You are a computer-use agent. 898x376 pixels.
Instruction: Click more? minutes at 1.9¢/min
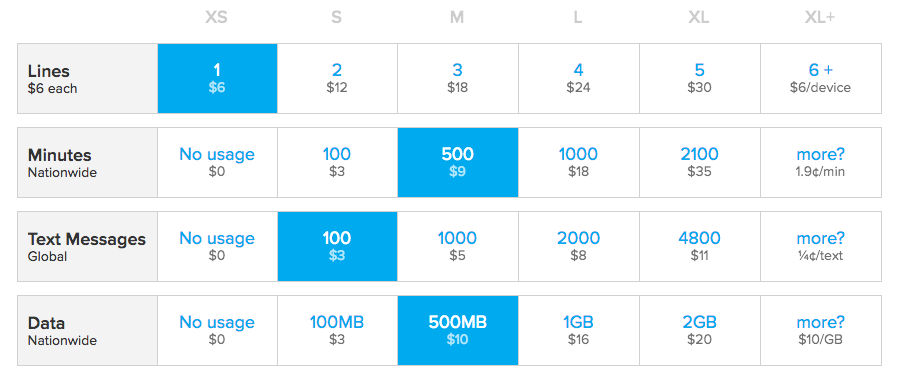821,163
